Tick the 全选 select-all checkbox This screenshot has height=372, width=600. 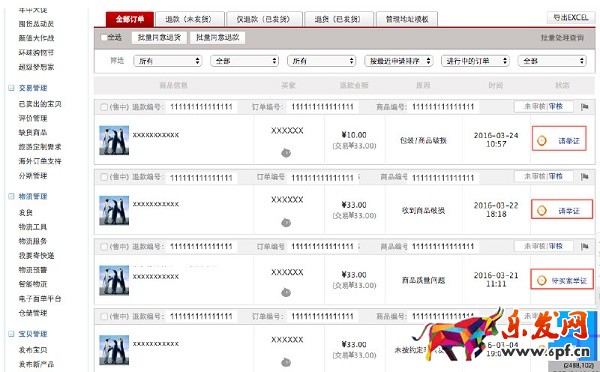(x=104, y=38)
